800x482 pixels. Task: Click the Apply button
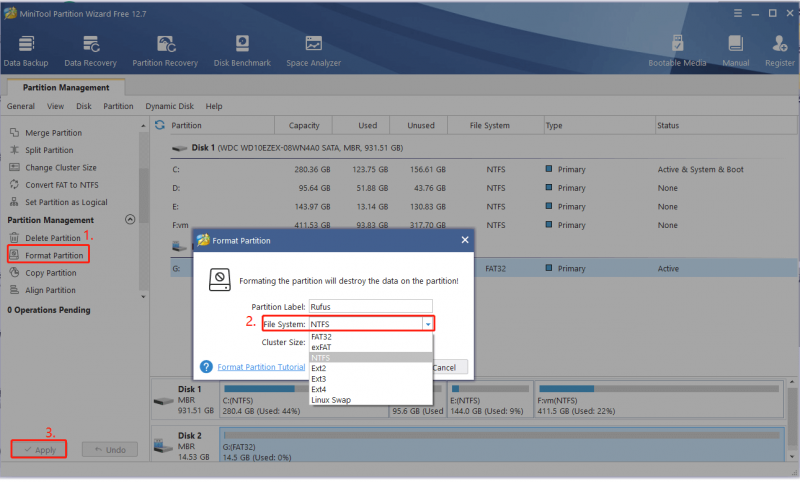39,450
